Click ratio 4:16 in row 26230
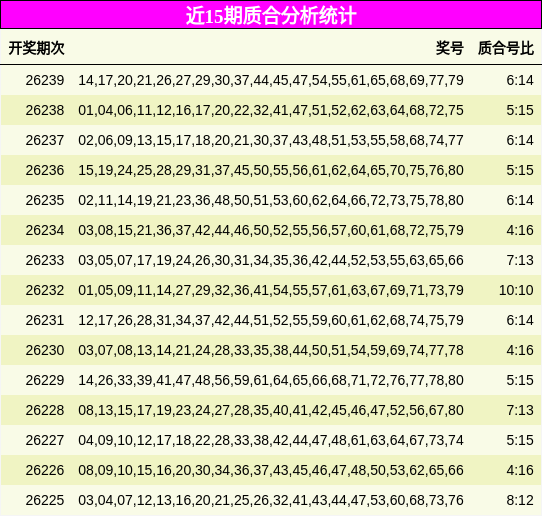542x516 pixels. pyautogui.click(x=520, y=350)
